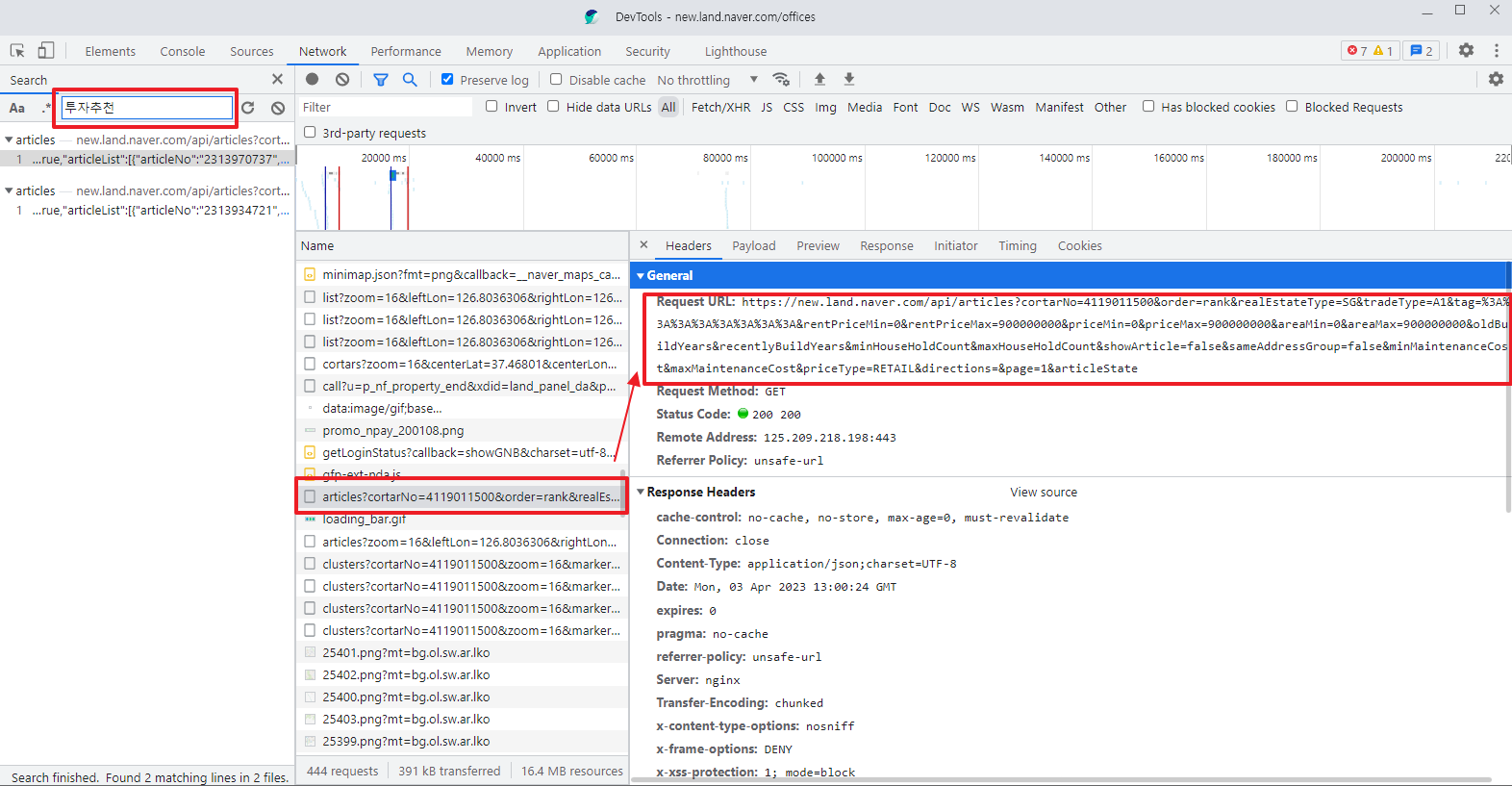Screen dimensions: 1512x786
Task: Open the Cookies detail tab
Action: (x=1080, y=245)
